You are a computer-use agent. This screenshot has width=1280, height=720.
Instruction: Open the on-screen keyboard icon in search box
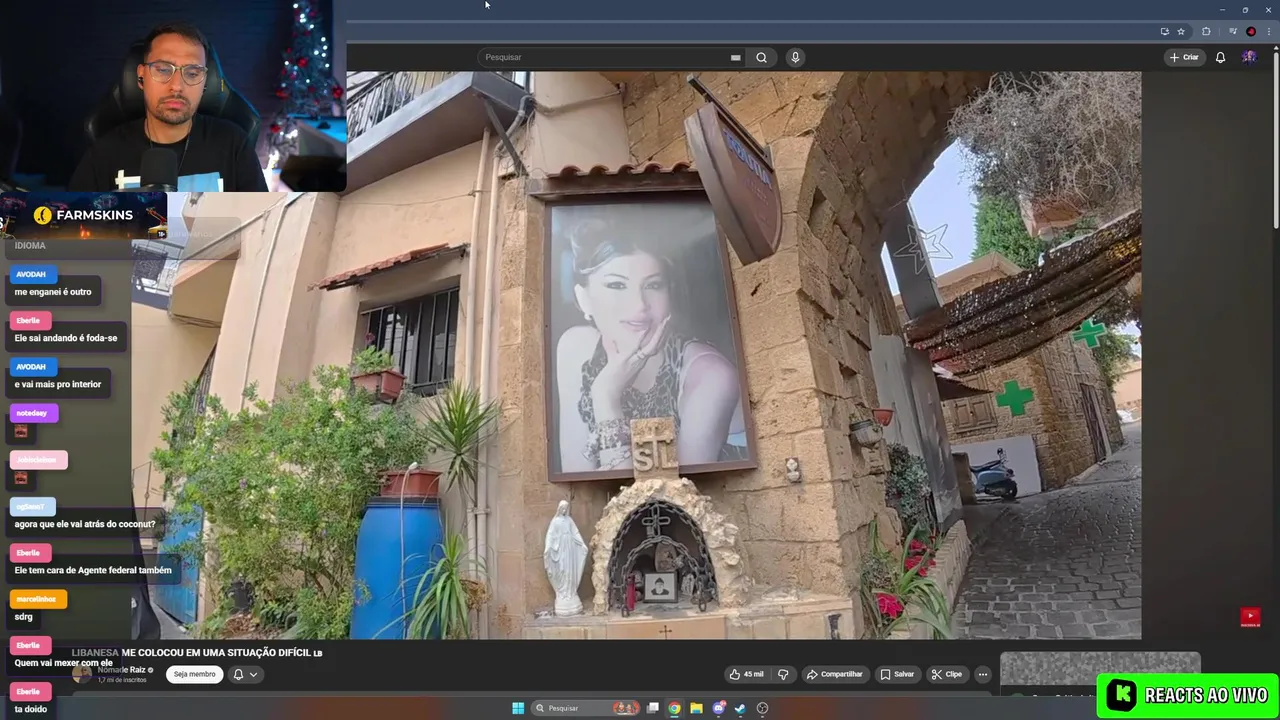(x=735, y=57)
